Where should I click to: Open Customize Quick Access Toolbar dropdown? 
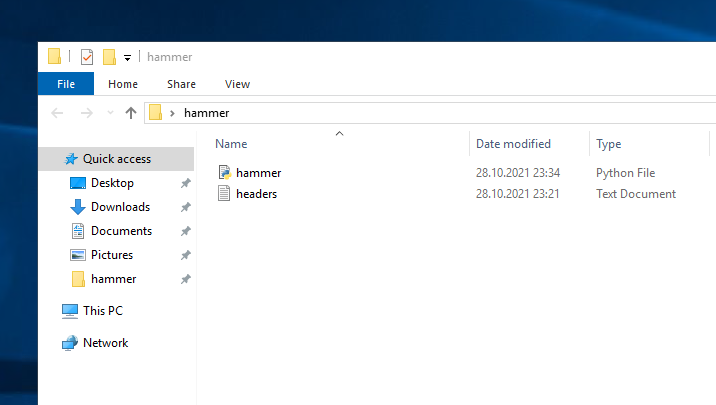[127, 58]
